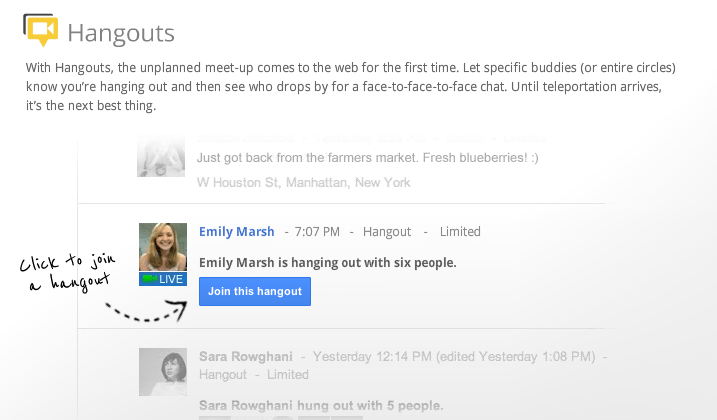
Task: Click the Join this hangout button
Action: 255,291
